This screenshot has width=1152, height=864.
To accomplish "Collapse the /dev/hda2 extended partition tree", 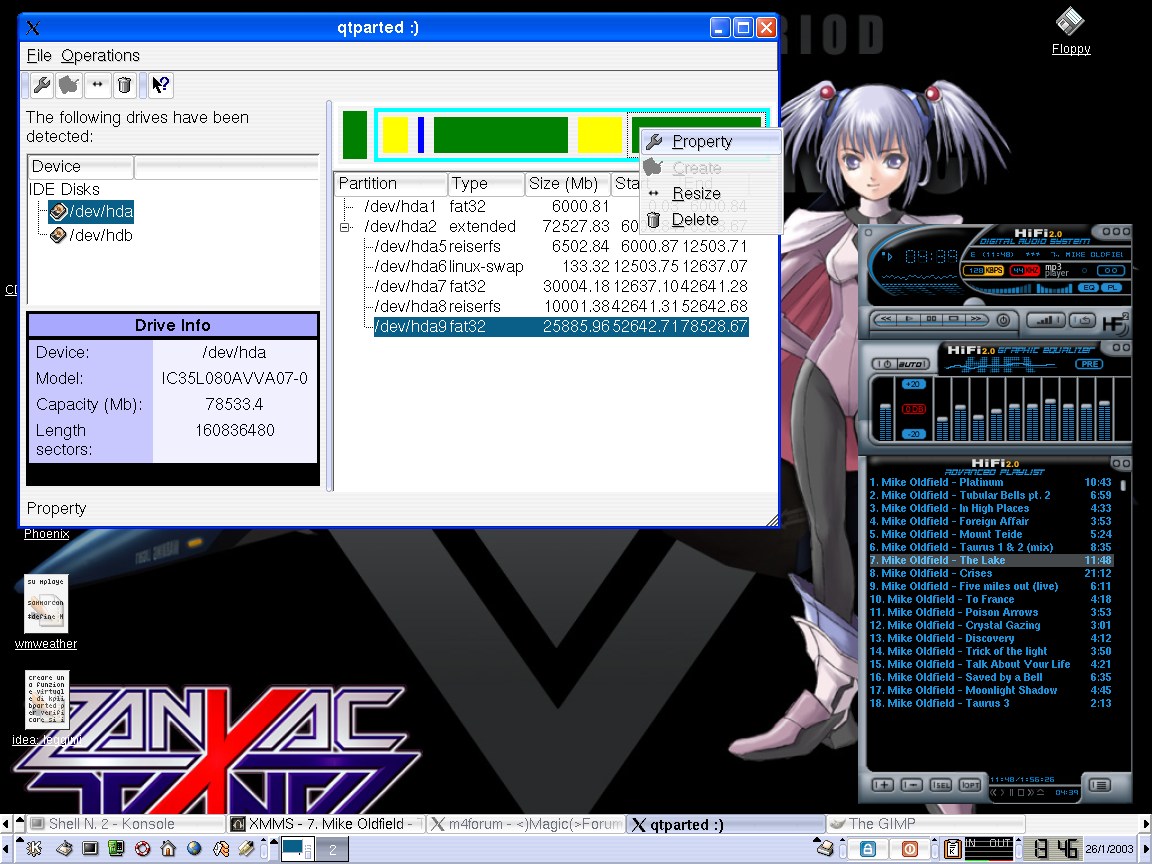I will (346, 227).
